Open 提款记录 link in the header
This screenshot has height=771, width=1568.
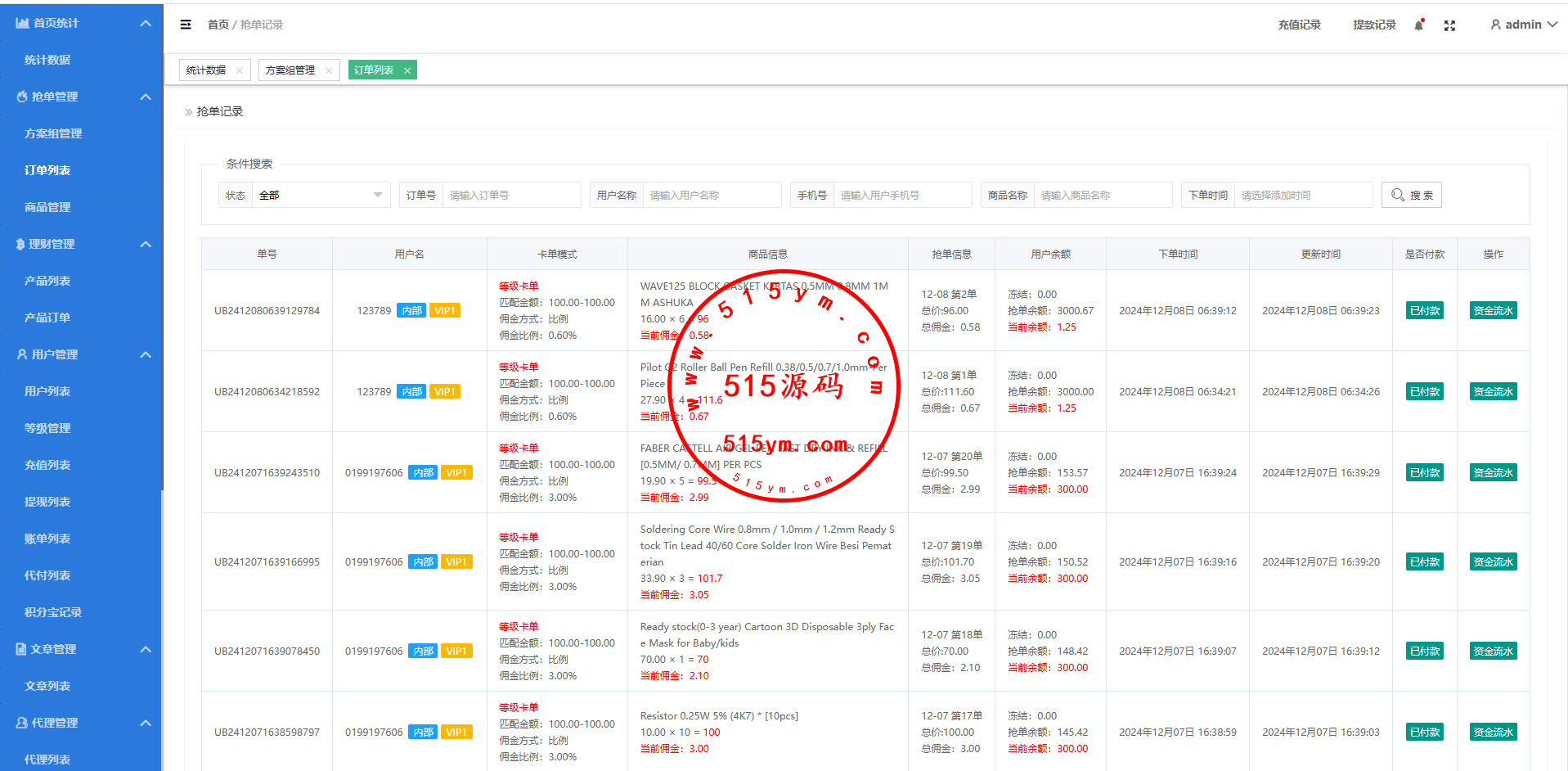1374,25
